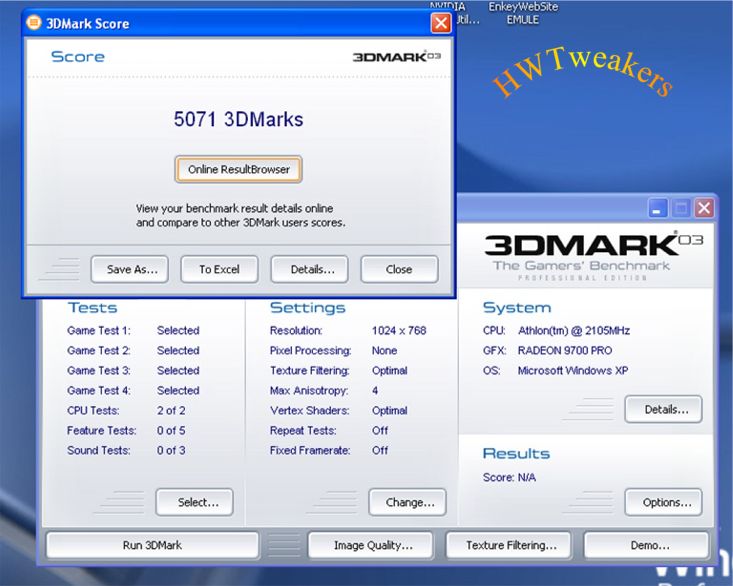
Task: Click the Tests section heading
Action: coord(93,307)
